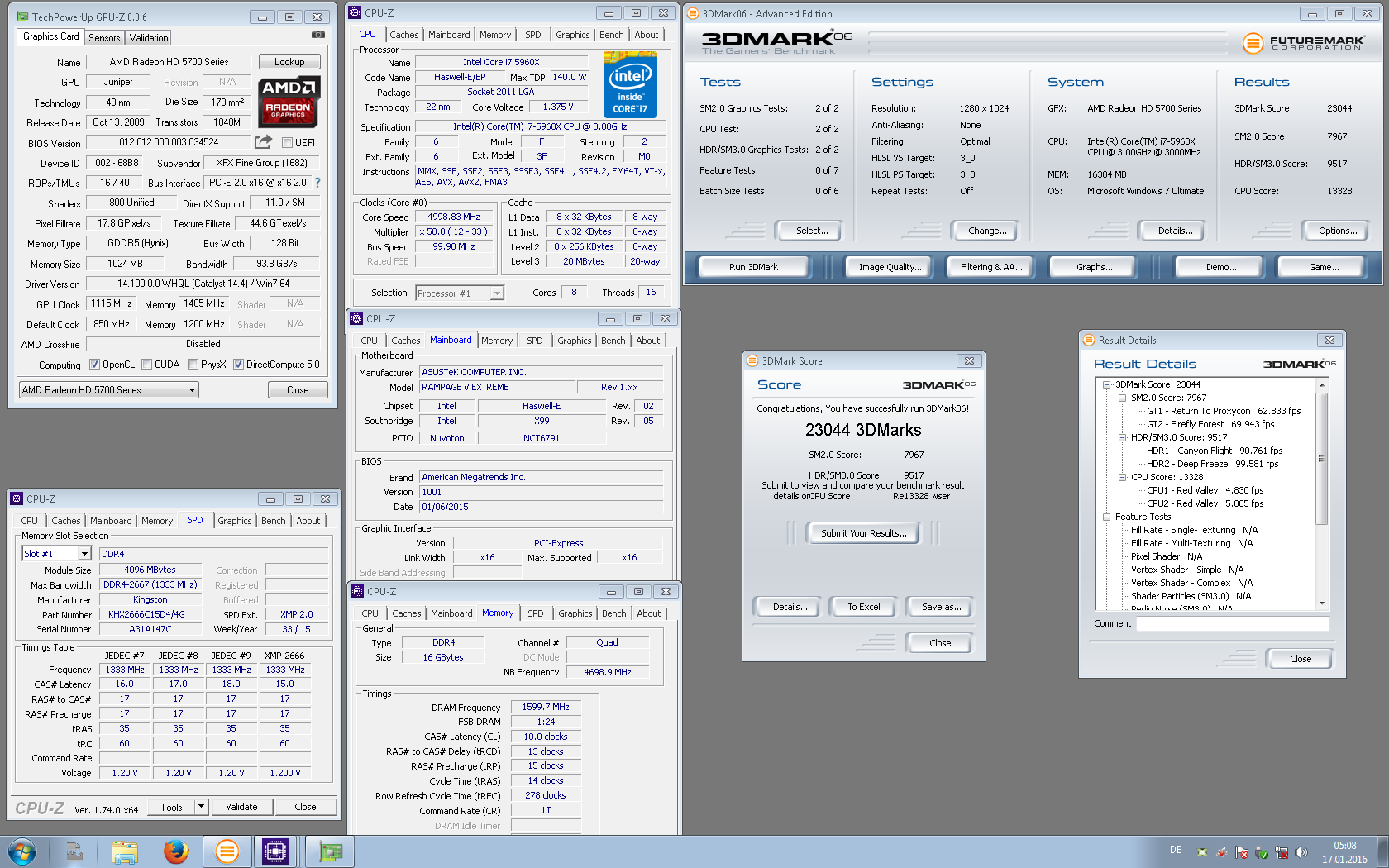
Task: Open the Slot #1 memory slot dropdown
Action: coord(56,554)
